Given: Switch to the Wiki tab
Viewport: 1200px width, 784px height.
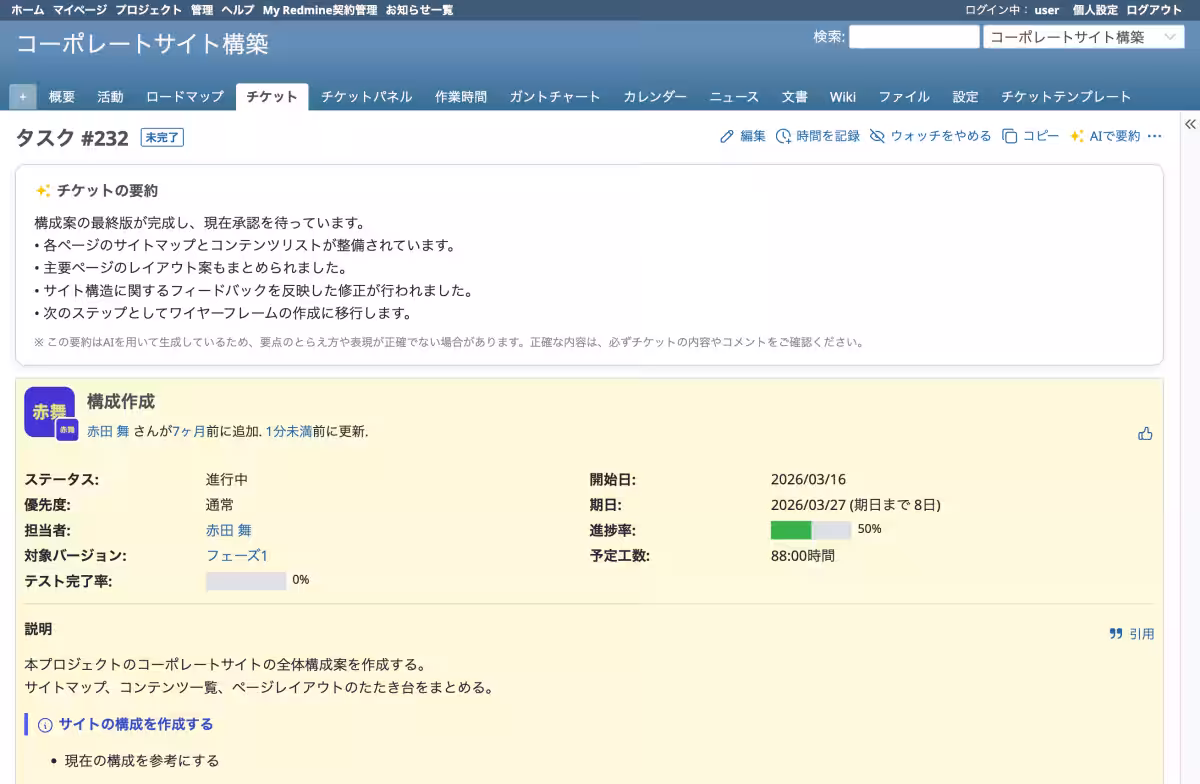Looking at the screenshot, I should 842,96.
